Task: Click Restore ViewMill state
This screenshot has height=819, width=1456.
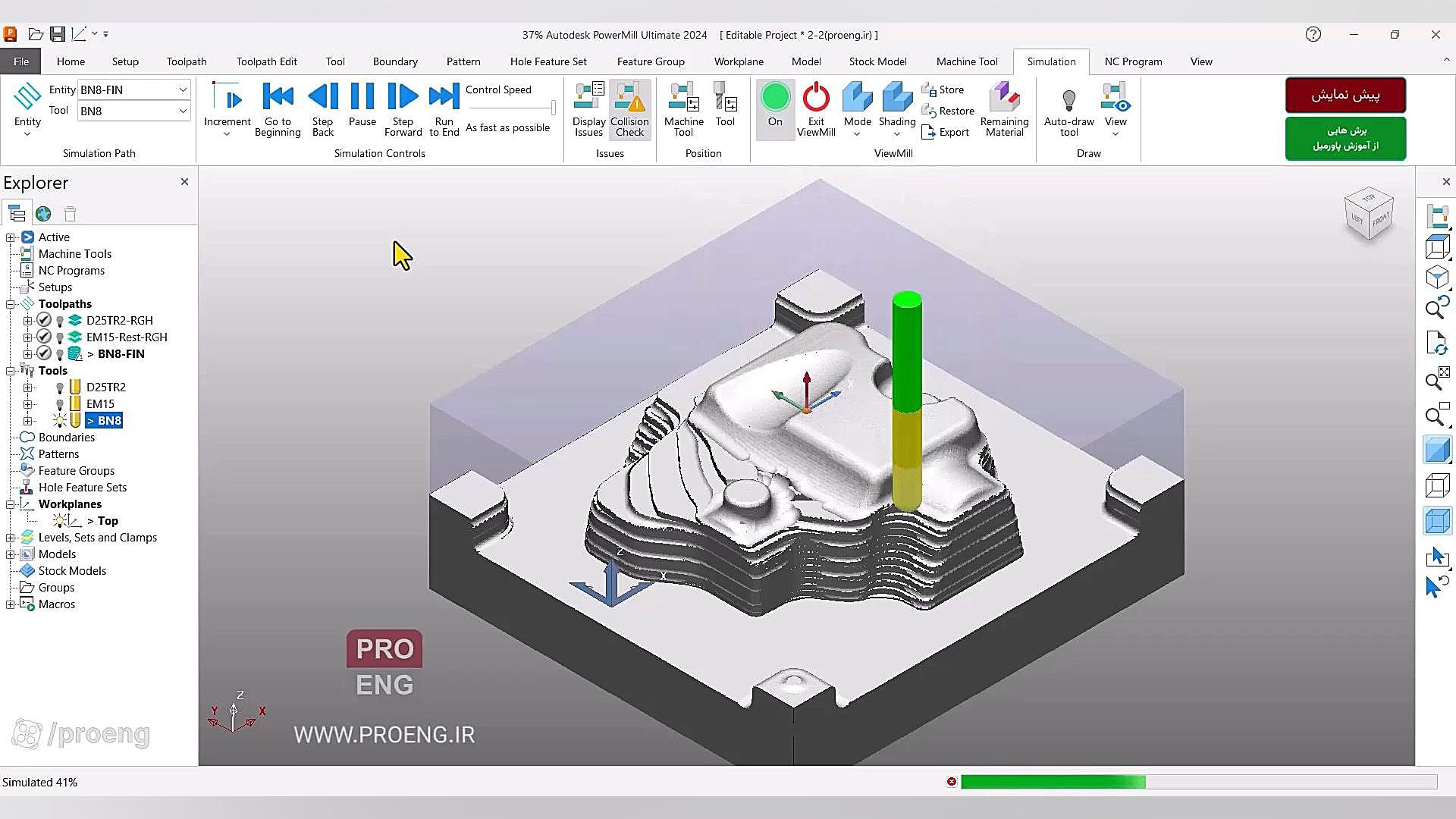Action: click(x=948, y=111)
